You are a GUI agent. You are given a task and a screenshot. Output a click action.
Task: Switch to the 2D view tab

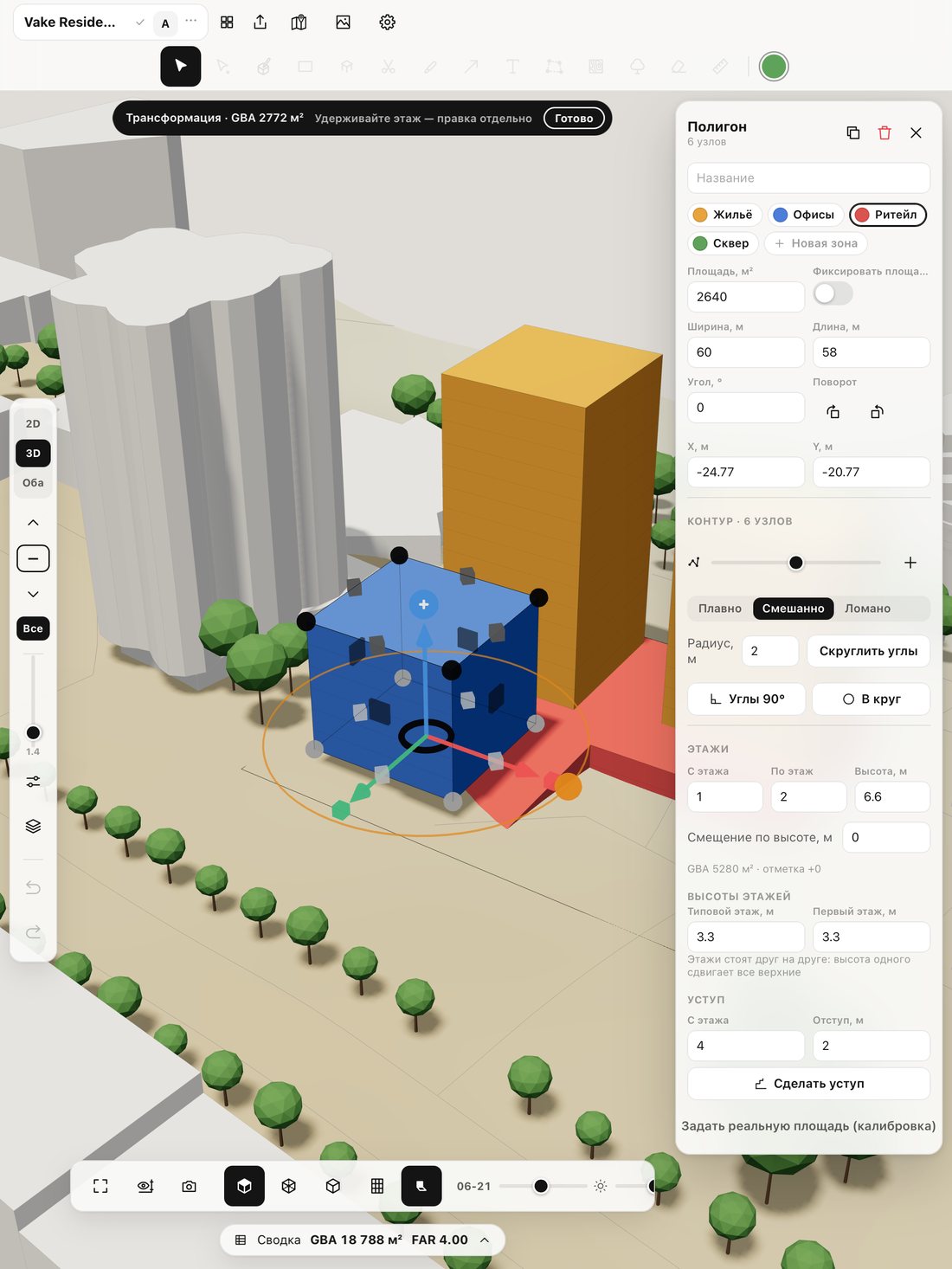(x=33, y=423)
